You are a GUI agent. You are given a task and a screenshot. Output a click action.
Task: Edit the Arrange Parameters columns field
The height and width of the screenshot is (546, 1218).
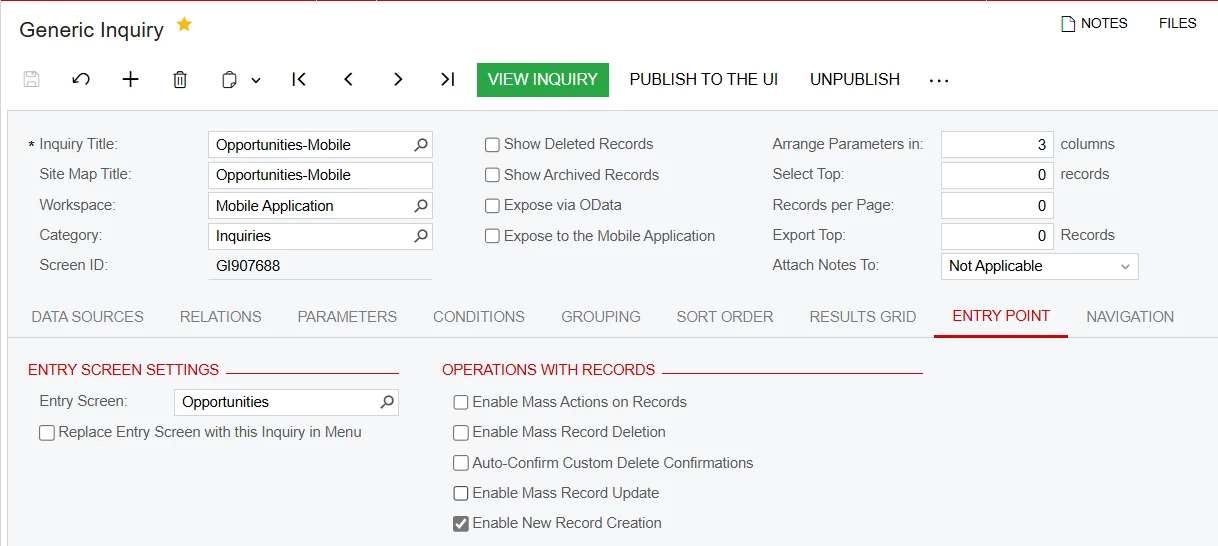[x=997, y=145]
